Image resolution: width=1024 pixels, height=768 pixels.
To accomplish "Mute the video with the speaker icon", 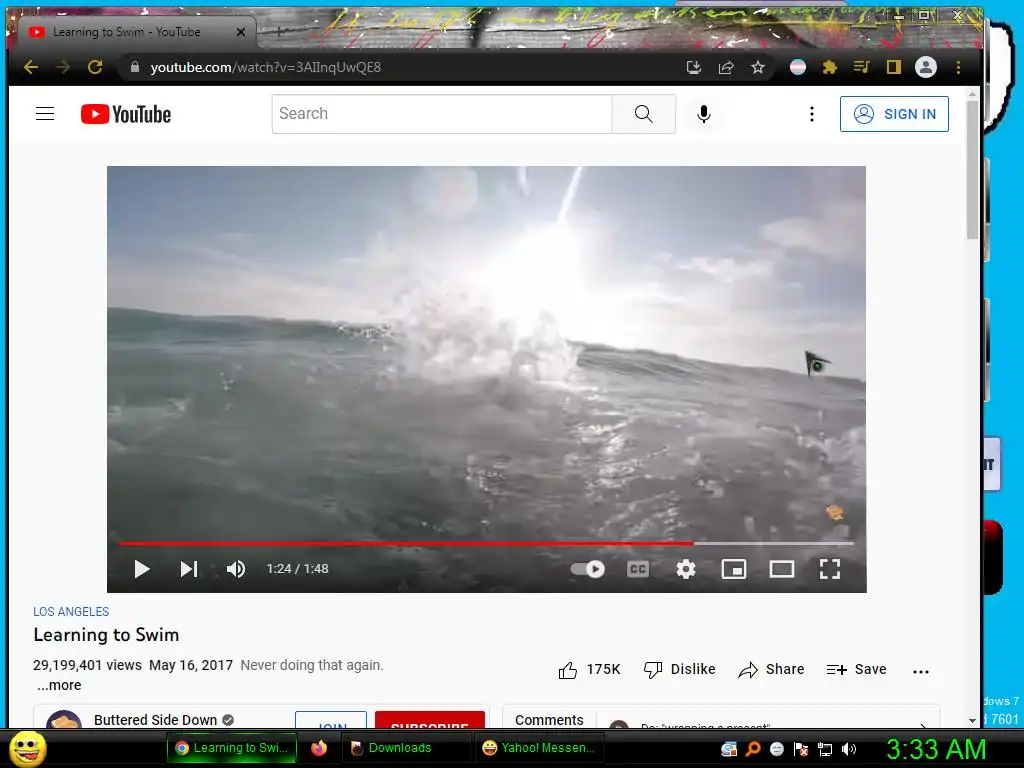I will [x=236, y=569].
